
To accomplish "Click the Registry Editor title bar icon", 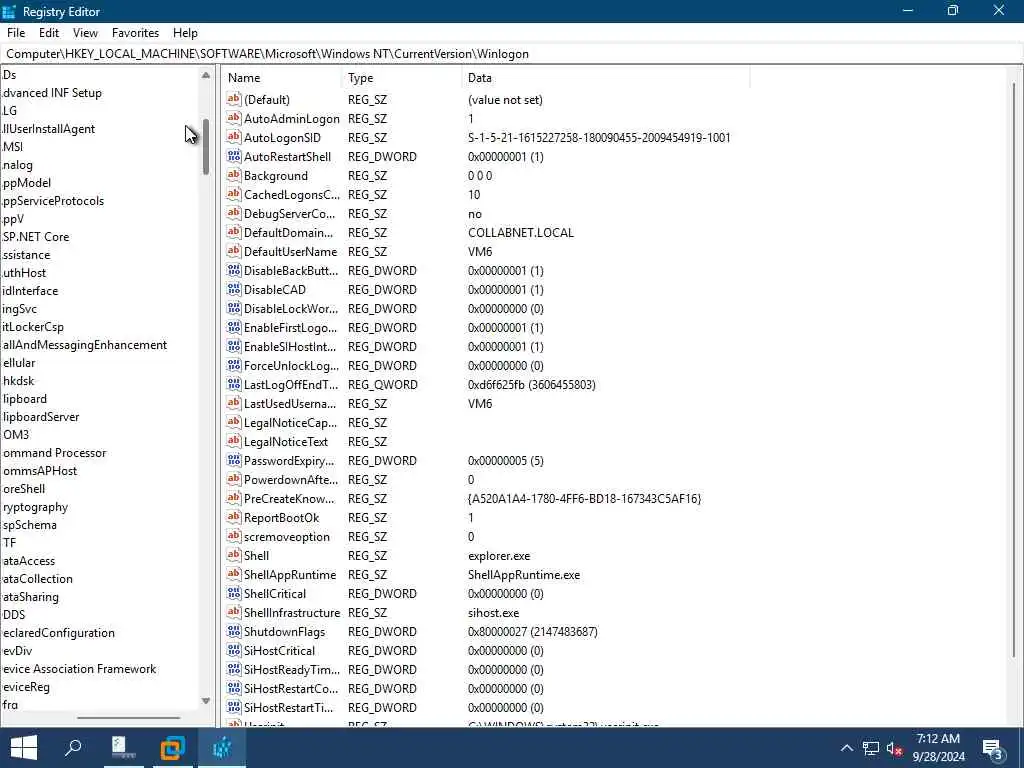I will pos(9,11).
